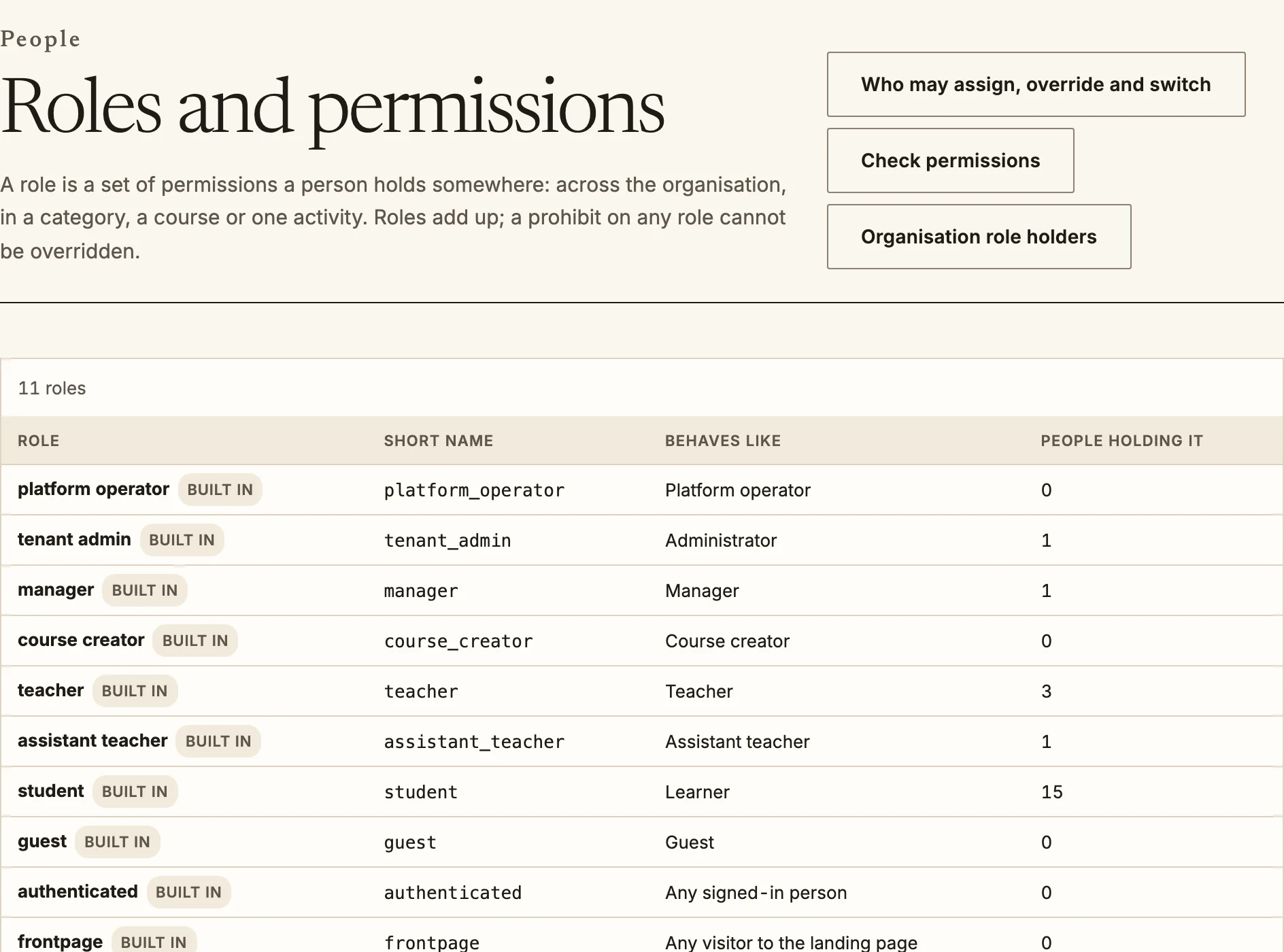Click the Check permissions button
Viewport: 1284px width, 952px height.
[x=950, y=160]
